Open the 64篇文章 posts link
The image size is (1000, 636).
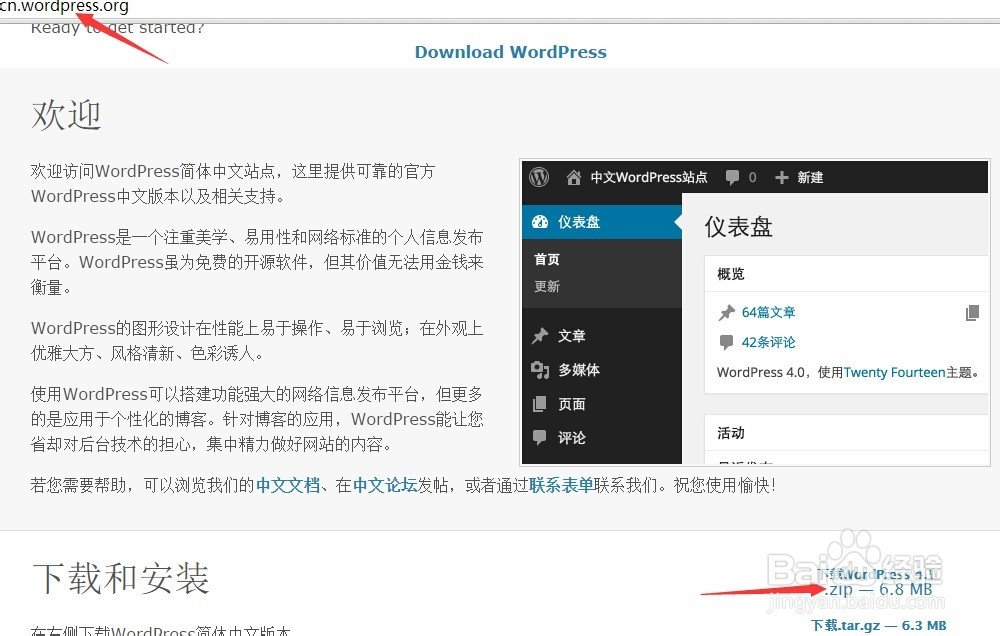tap(767, 312)
